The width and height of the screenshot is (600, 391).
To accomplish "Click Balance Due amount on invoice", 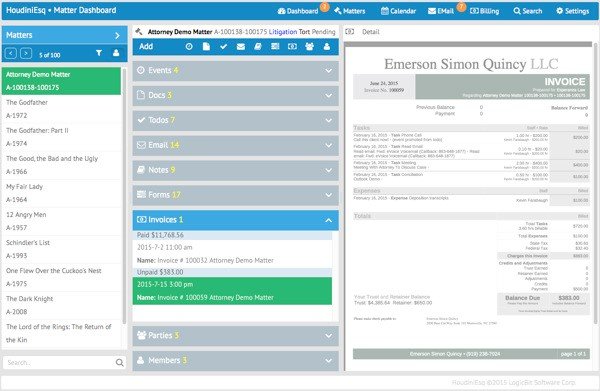I will tap(569, 298).
